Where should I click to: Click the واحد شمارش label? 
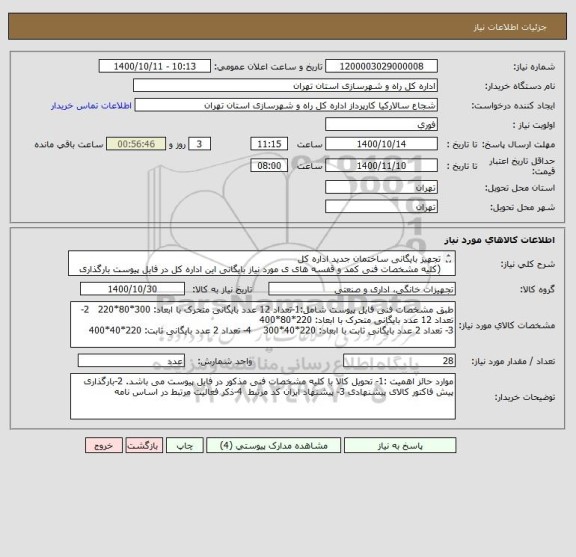click(225, 362)
